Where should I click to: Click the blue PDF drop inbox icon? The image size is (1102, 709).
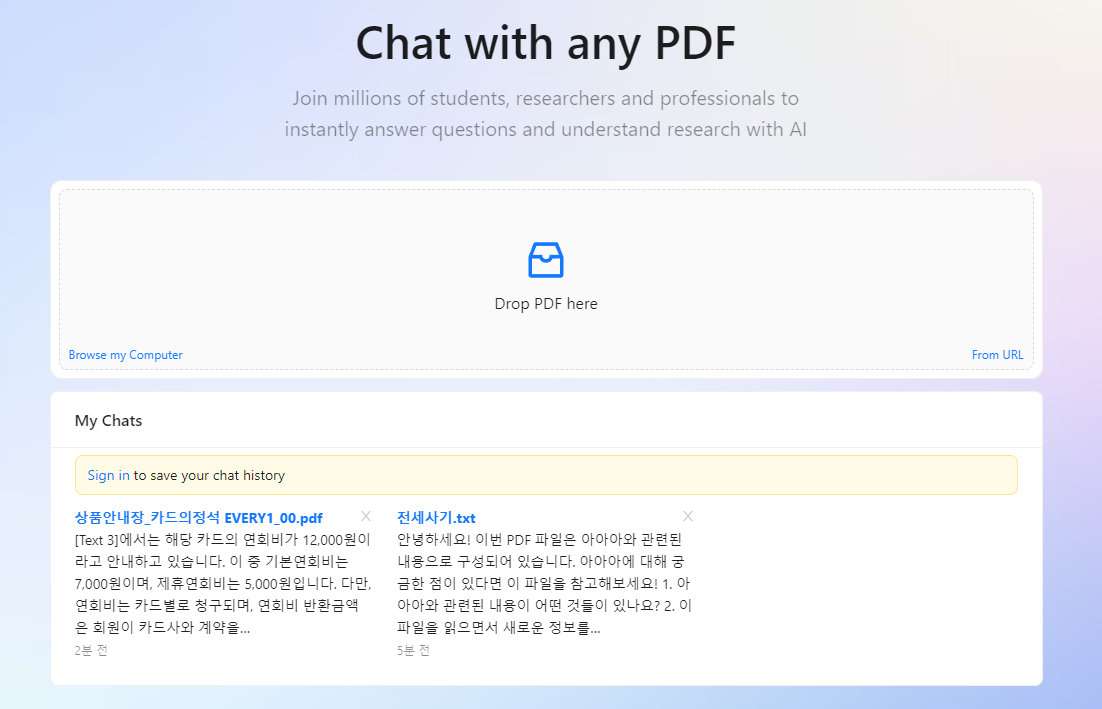(x=545, y=260)
